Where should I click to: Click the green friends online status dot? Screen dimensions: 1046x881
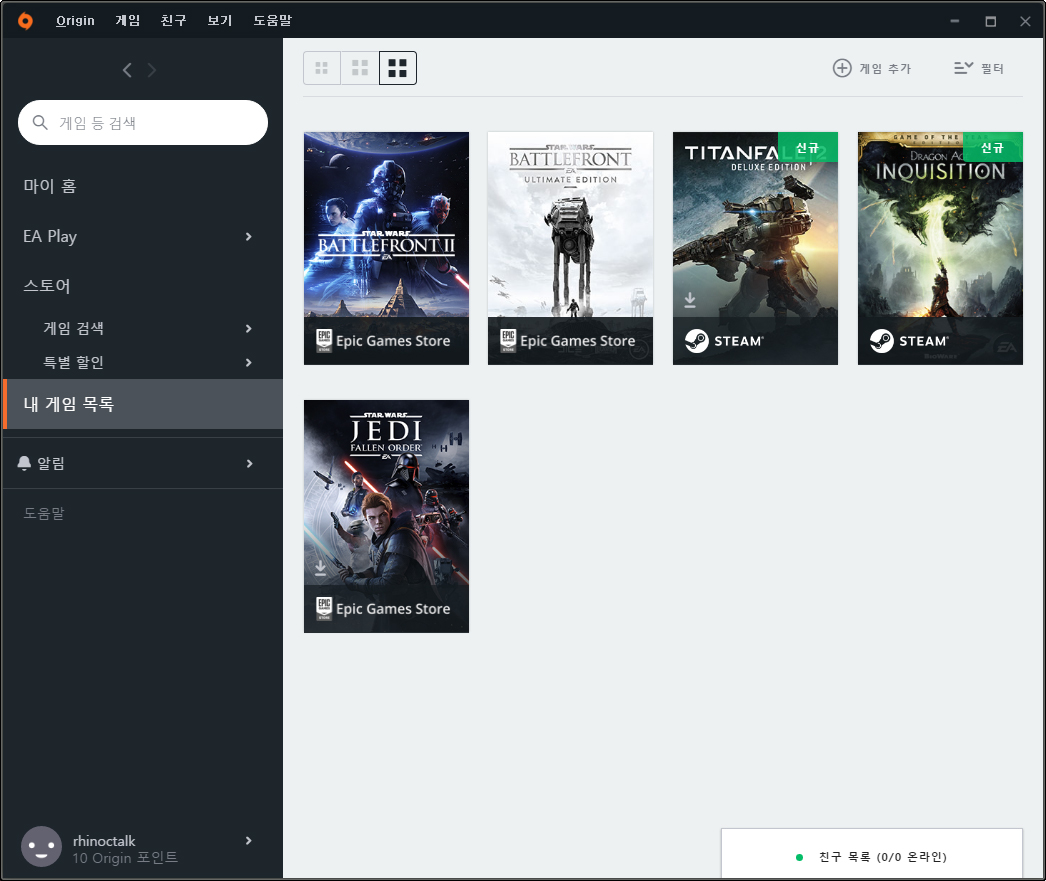point(799,858)
